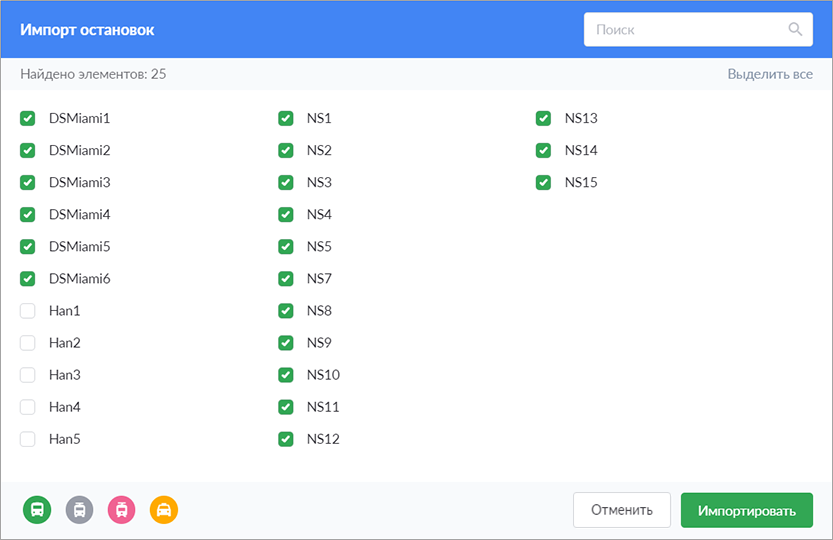Click the magnifier search icon

click(795, 29)
